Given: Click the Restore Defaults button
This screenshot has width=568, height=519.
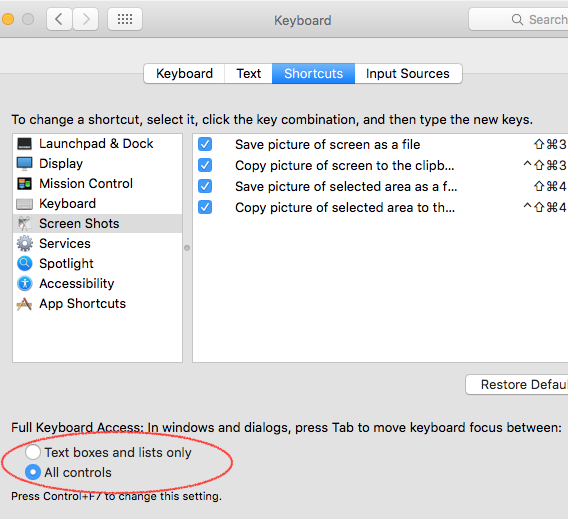Looking at the screenshot, I should (517, 385).
